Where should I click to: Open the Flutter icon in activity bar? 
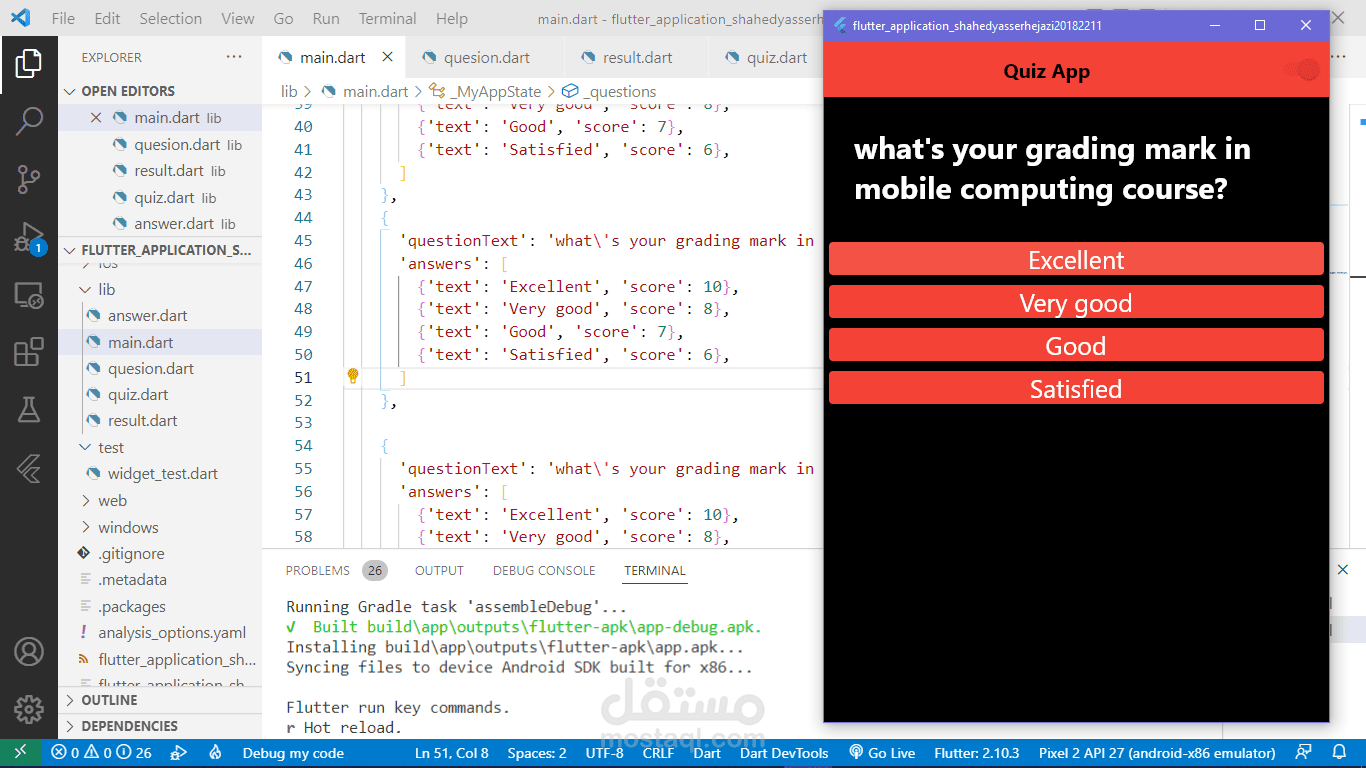[x=29, y=468]
